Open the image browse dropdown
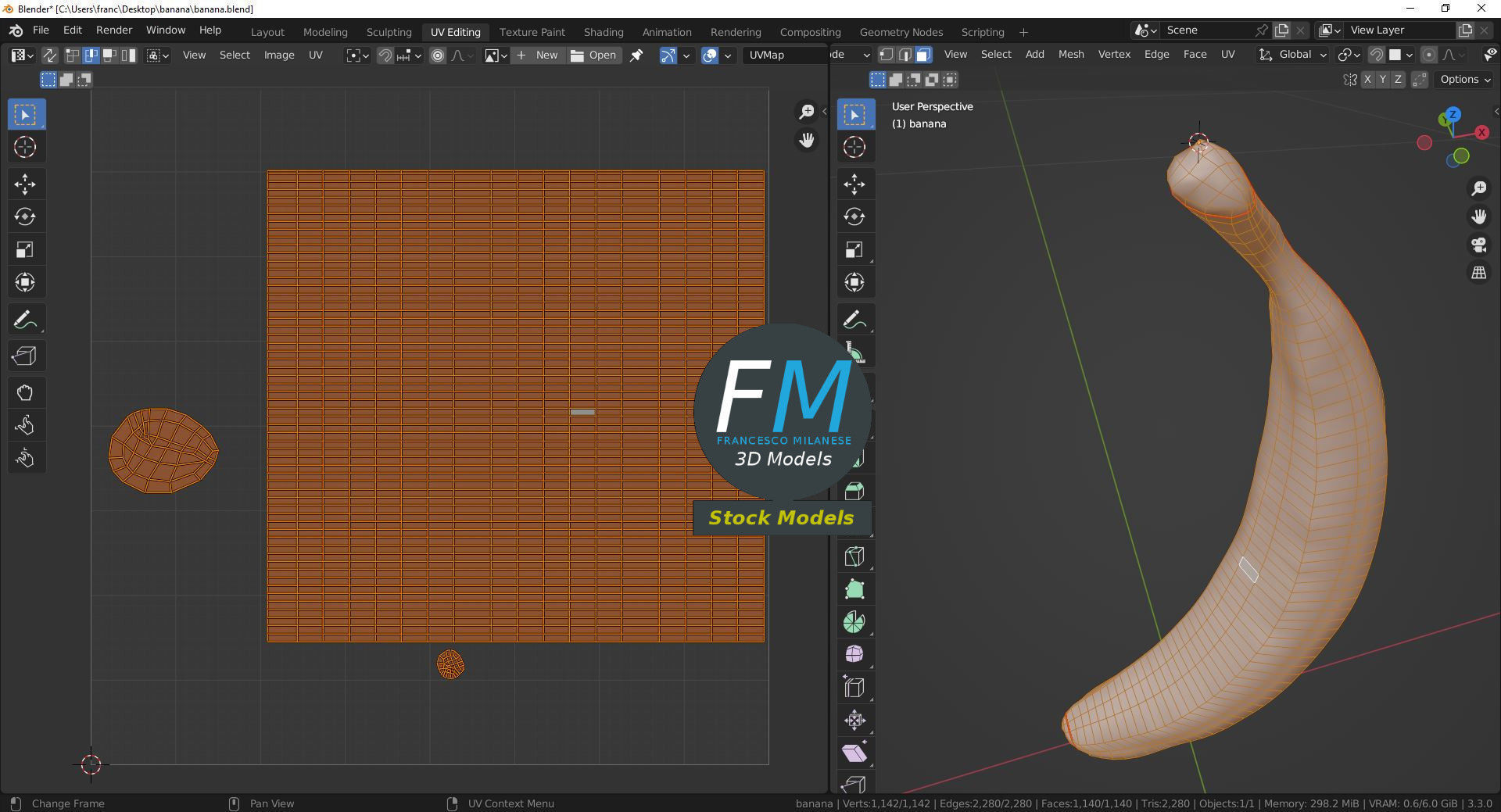 point(496,55)
